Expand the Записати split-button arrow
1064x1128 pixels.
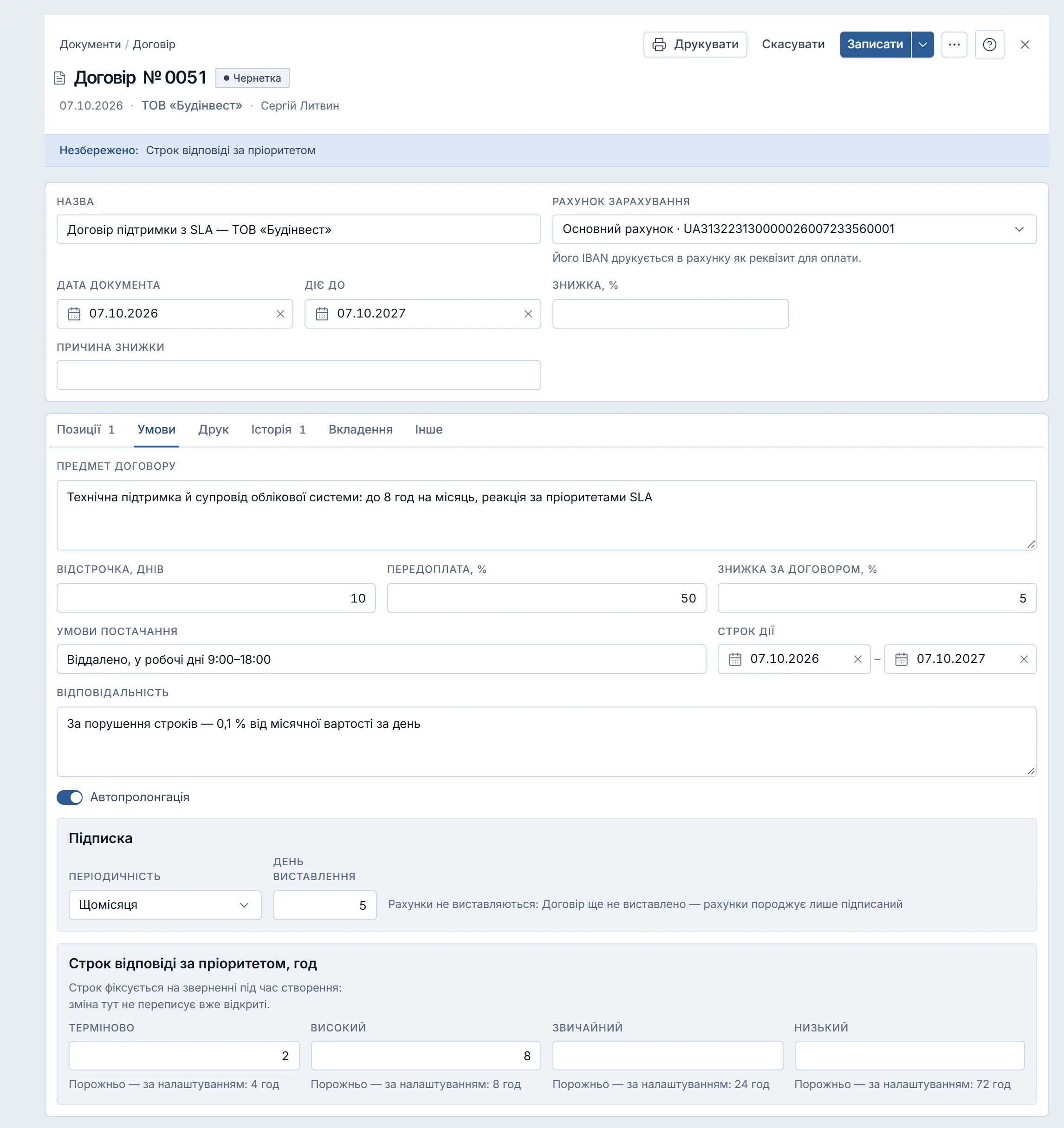(x=923, y=44)
